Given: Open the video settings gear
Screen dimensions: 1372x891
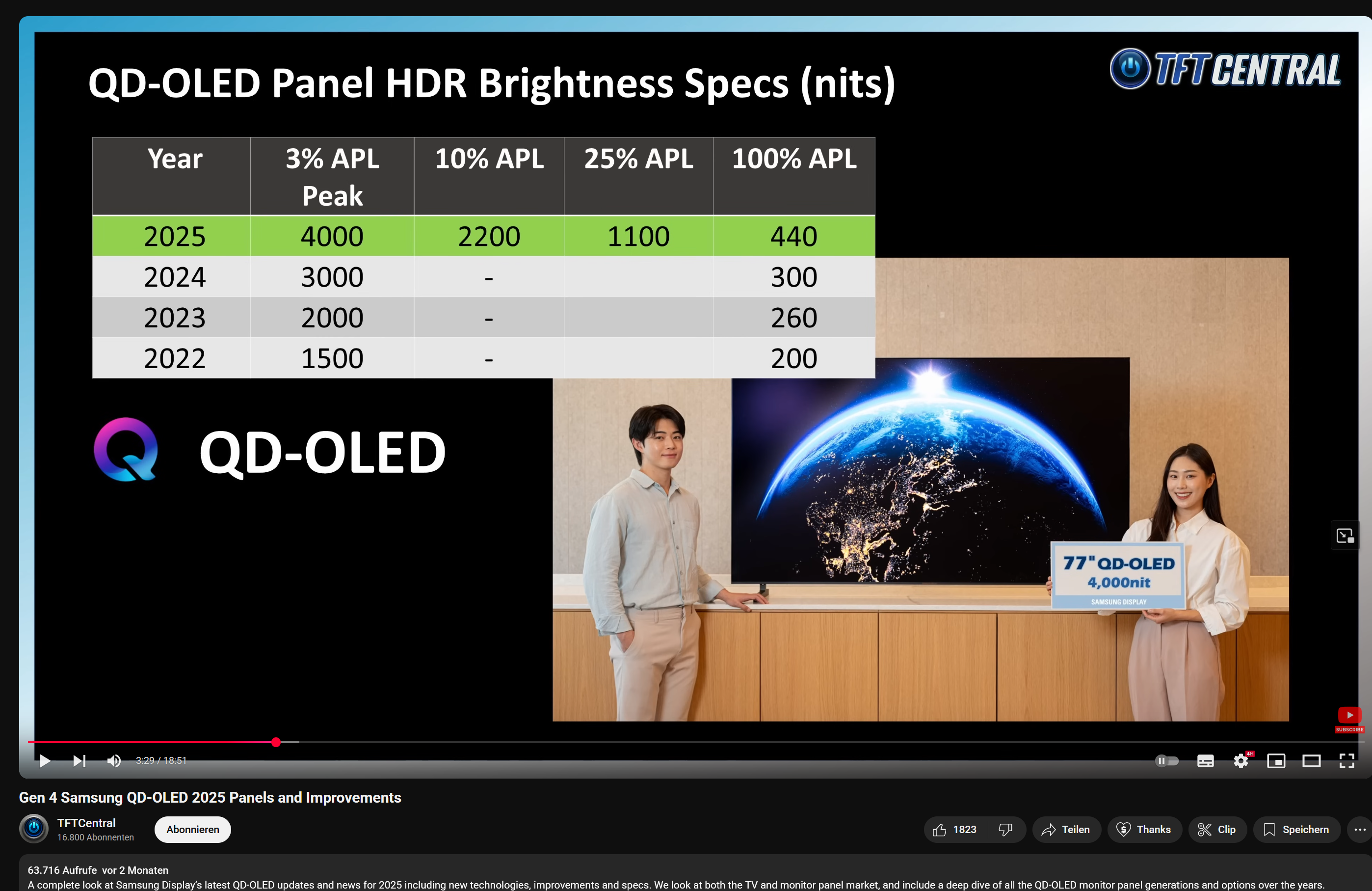Looking at the screenshot, I should pos(1240,761).
